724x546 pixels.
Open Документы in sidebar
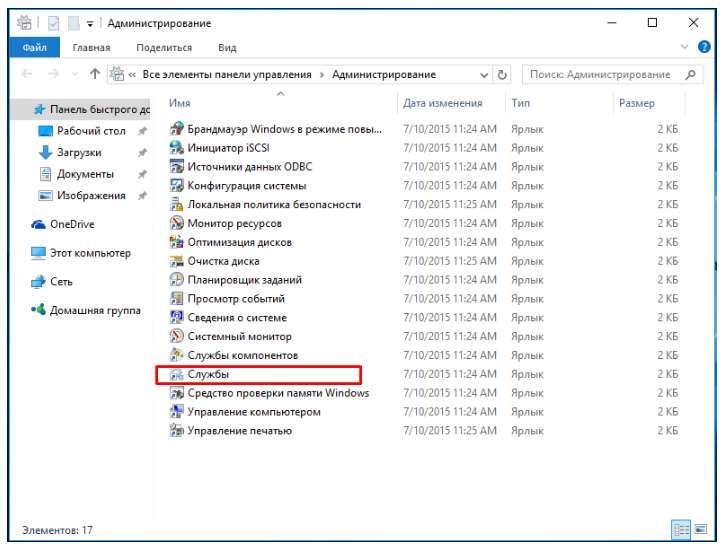[x=85, y=174]
